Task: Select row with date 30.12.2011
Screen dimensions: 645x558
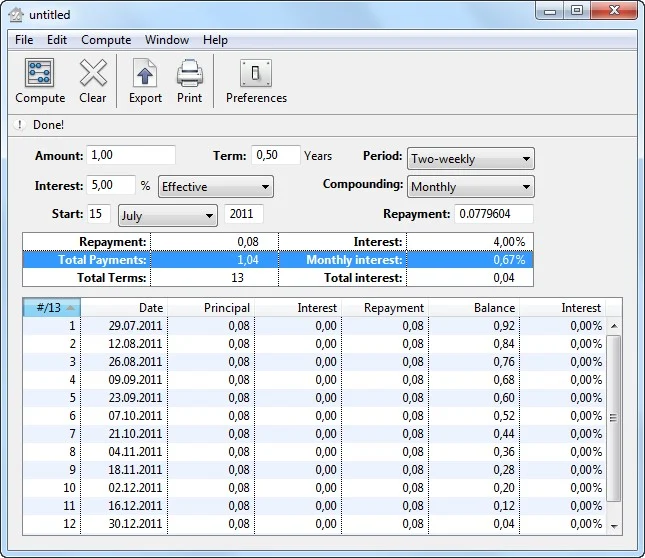Action: [x=314, y=524]
